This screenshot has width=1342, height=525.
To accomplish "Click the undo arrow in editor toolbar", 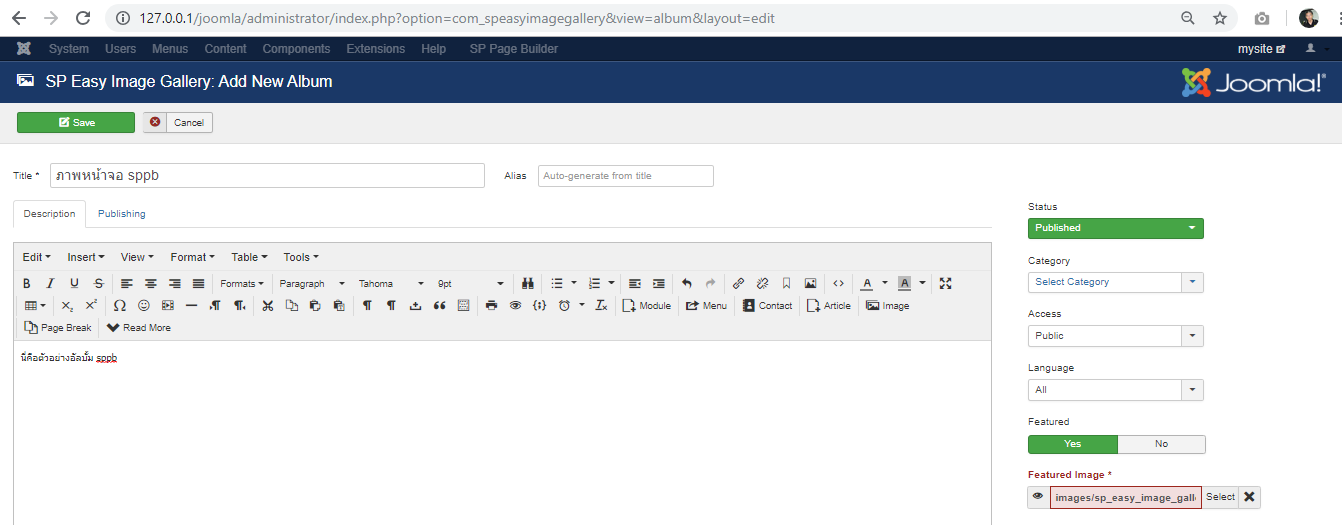I will [x=686, y=284].
